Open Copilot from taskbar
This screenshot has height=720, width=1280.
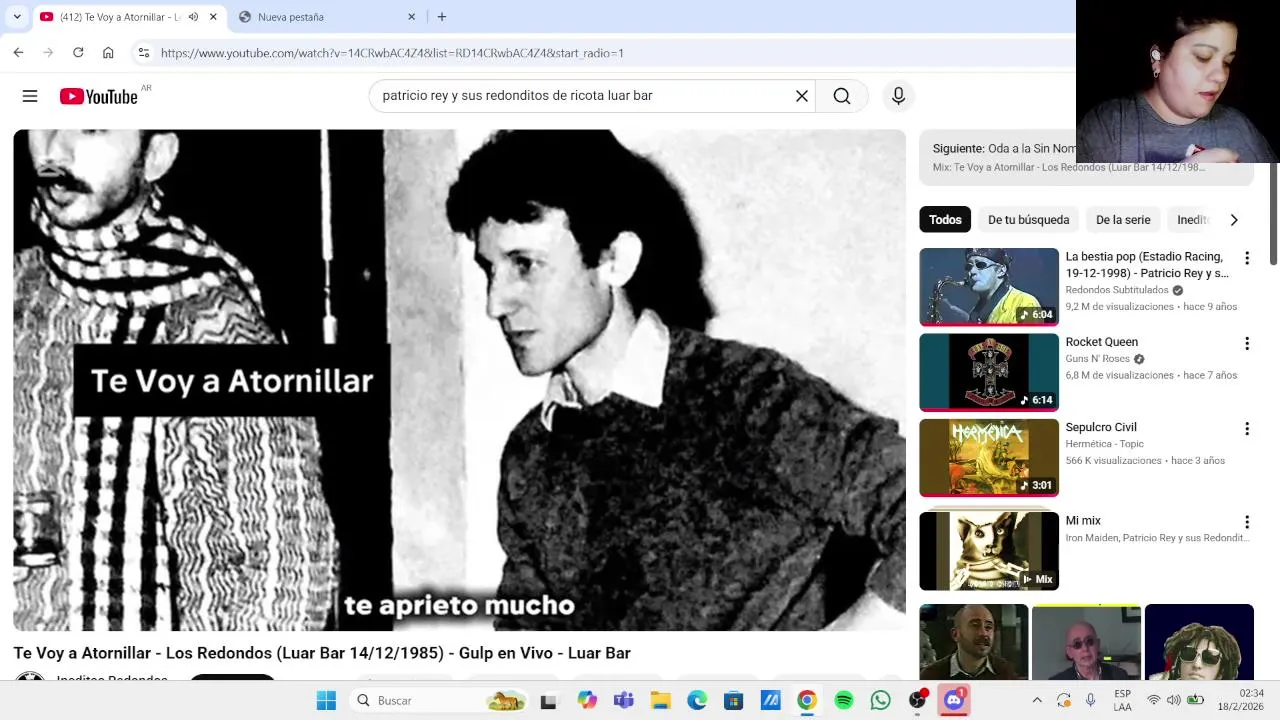coord(587,701)
